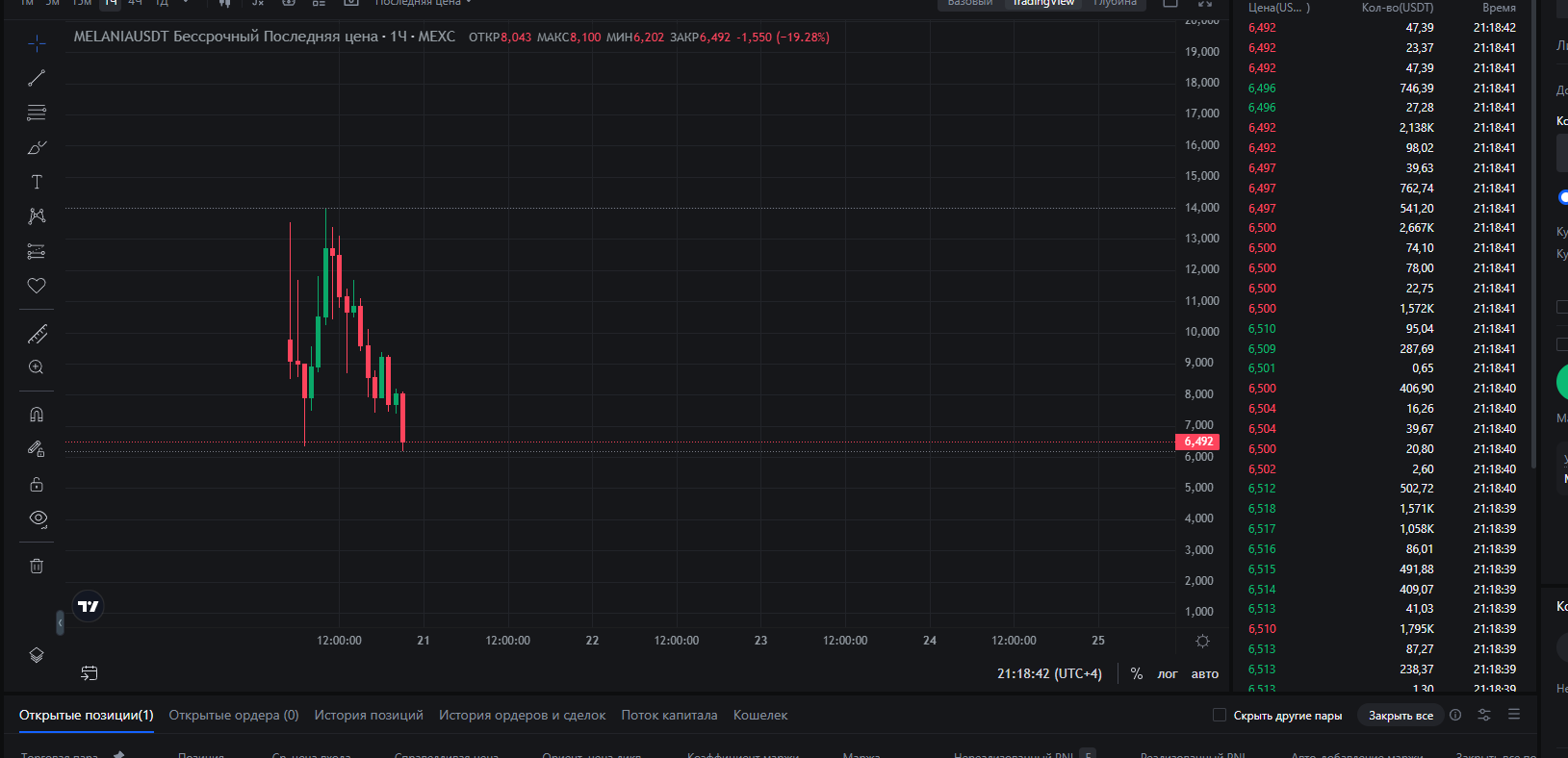This screenshot has width=1568, height=758.
Task: Toggle magnet mode for drawings
Action: [37, 415]
